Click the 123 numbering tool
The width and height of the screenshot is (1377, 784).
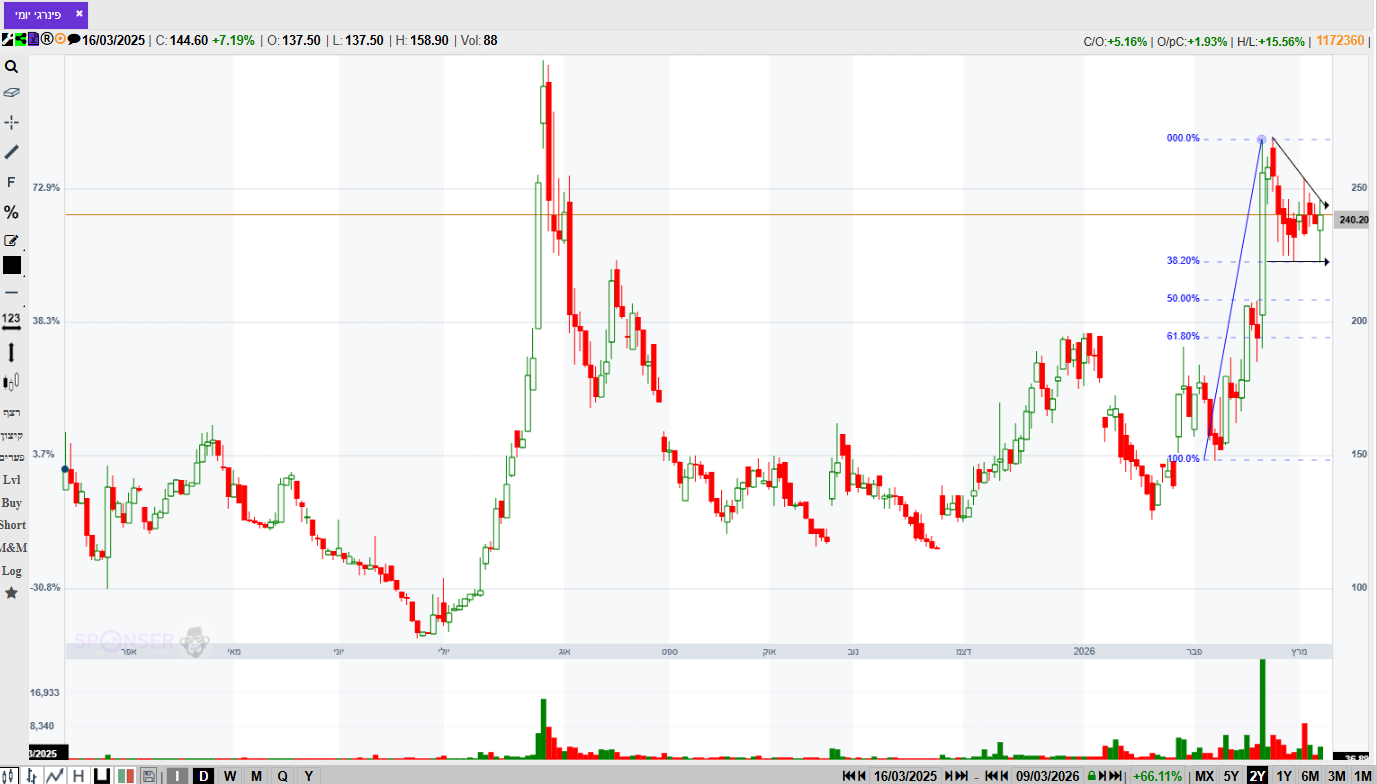click(11, 320)
